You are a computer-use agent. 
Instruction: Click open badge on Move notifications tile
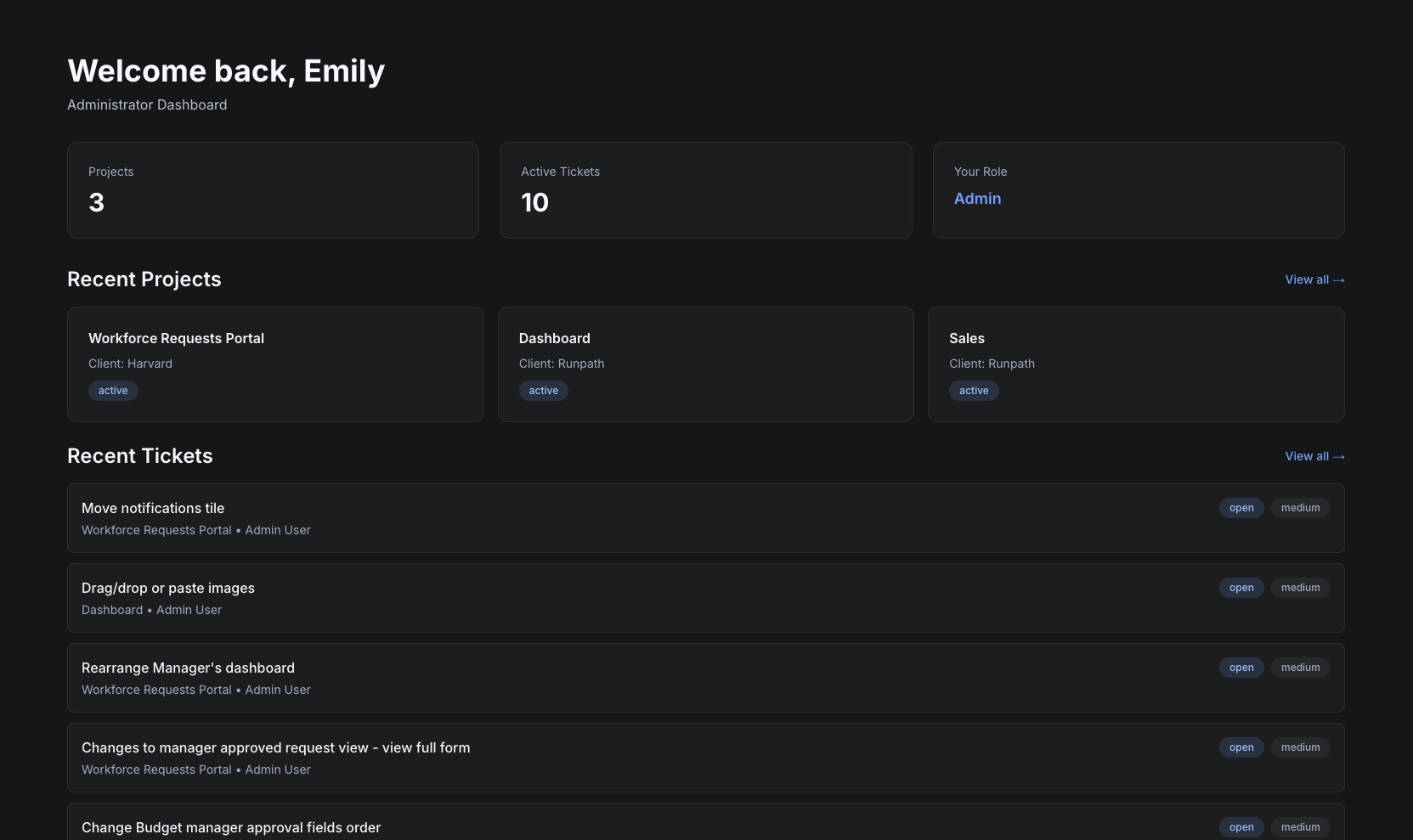pyautogui.click(x=1241, y=508)
